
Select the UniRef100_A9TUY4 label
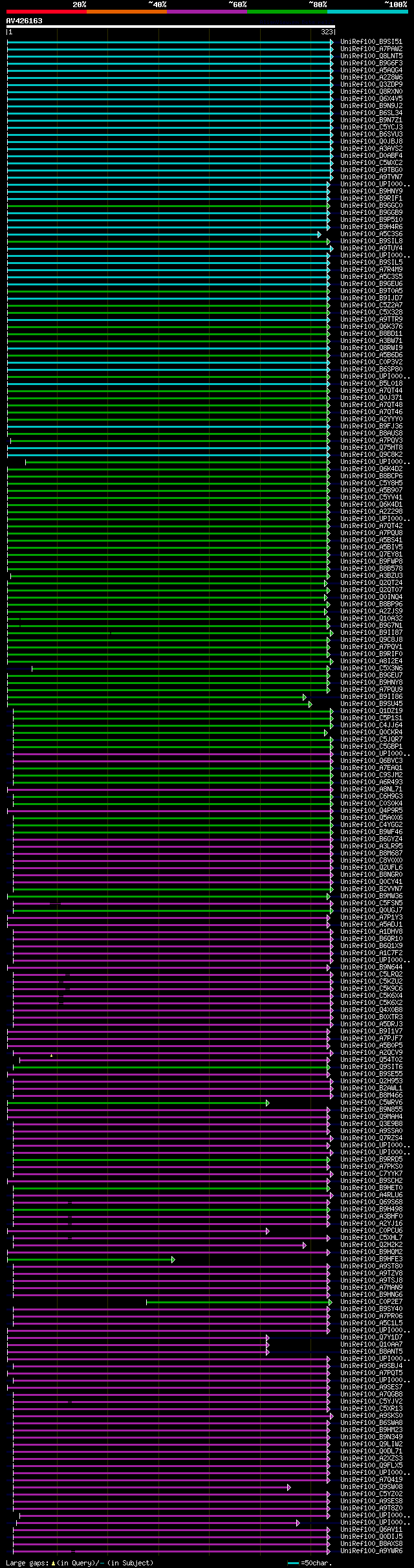pos(371,248)
